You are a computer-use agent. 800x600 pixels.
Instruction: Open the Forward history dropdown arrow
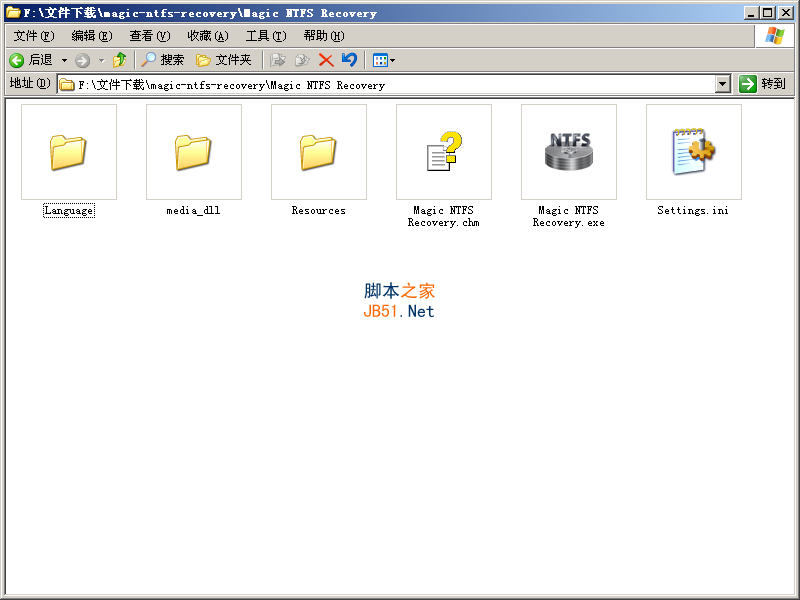click(101, 61)
